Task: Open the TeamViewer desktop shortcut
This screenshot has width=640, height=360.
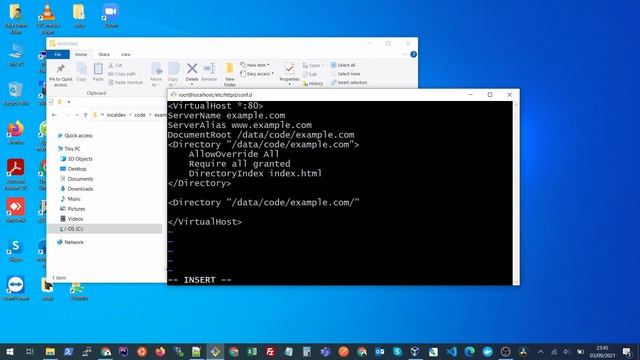Action: (x=16, y=288)
